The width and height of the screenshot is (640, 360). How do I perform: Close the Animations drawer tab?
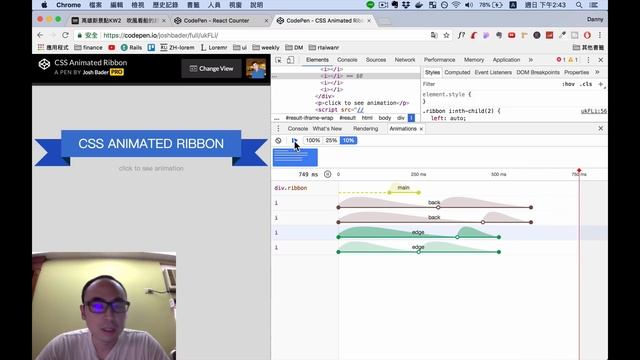point(421,129)
